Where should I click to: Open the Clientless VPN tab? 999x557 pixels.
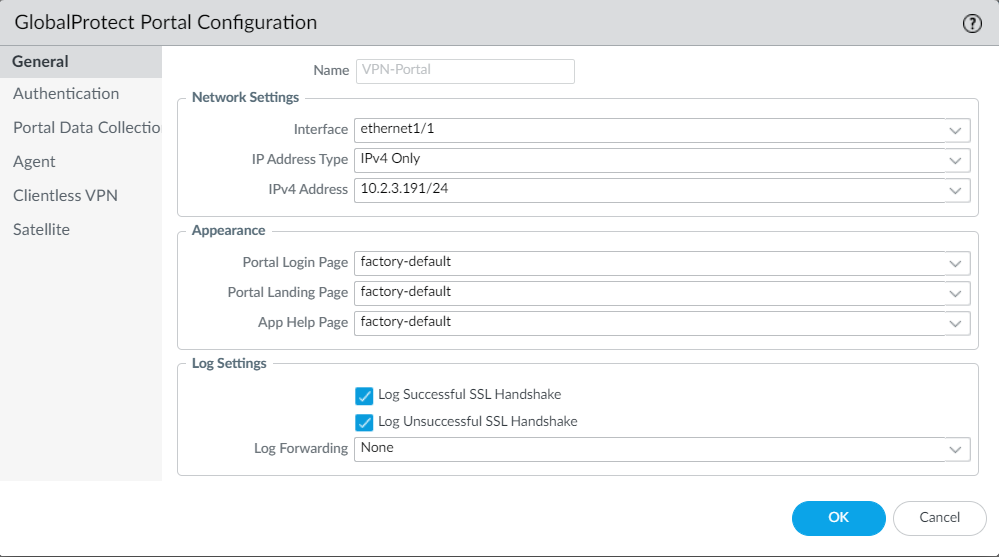click(65, 196)
